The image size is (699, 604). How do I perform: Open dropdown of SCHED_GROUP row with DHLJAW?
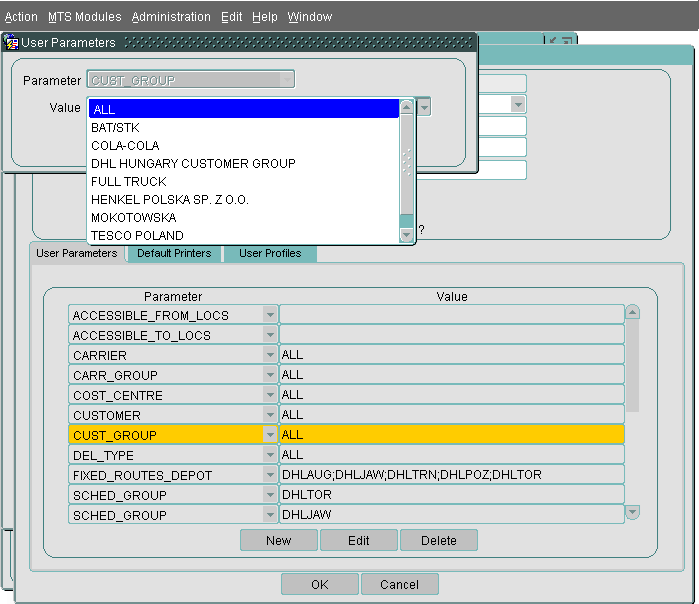[270, 515]
